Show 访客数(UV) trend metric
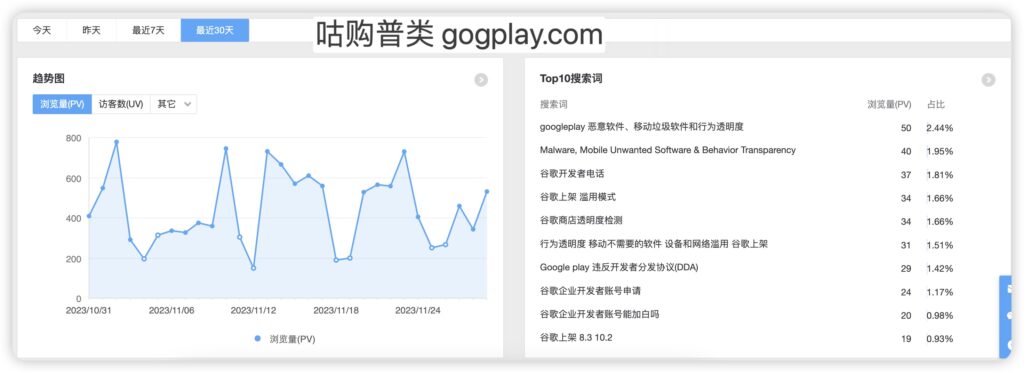This screenshot has height=373, width=1024. (121, 104)
